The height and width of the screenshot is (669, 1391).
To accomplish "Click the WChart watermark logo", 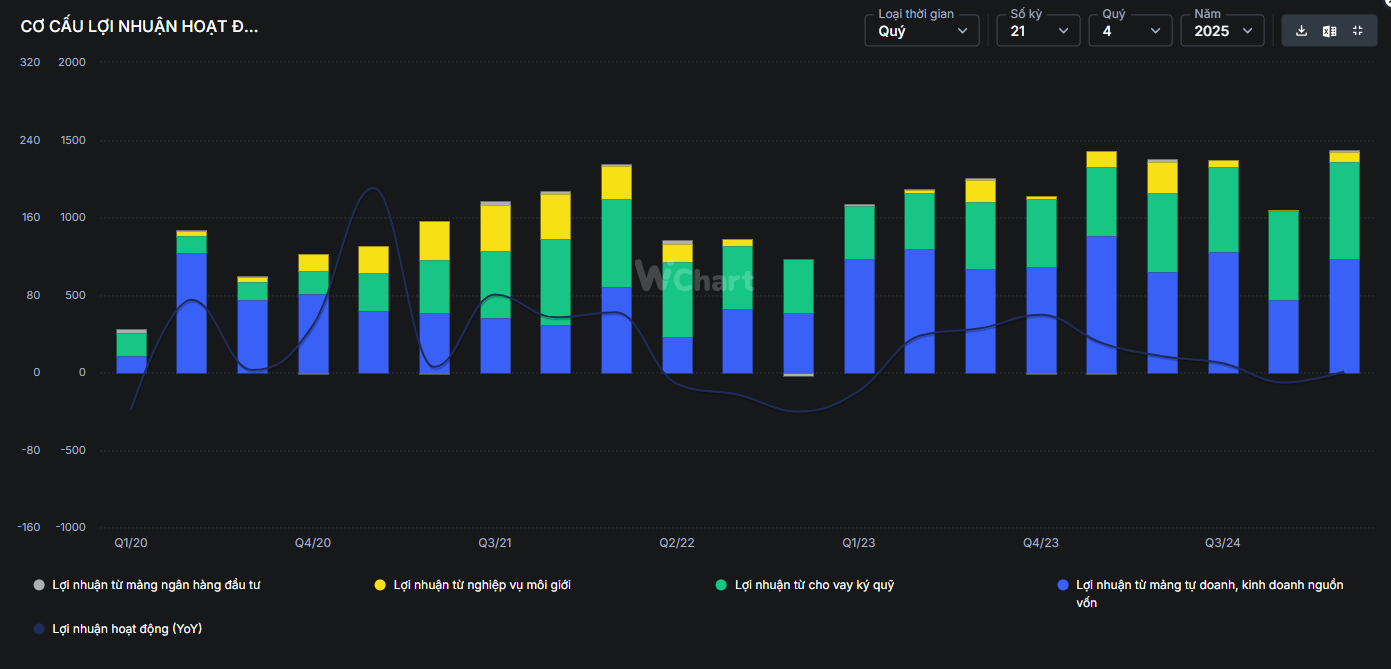I will click(695, 277).
